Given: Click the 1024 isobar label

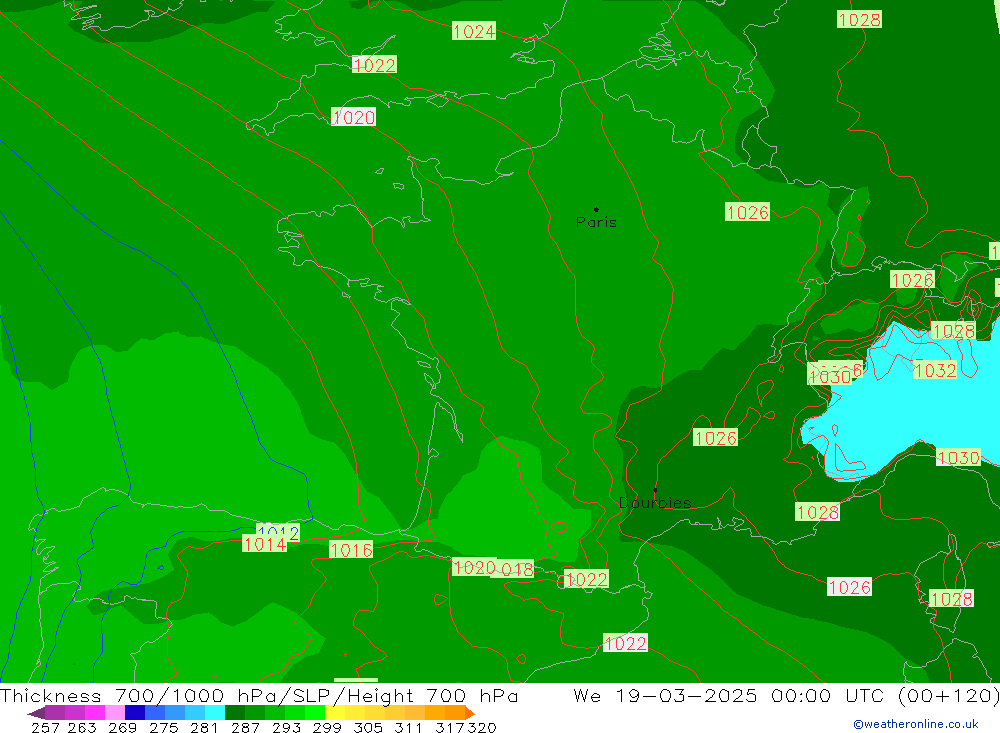Looking at the screenshot, I should pos(474,31).
